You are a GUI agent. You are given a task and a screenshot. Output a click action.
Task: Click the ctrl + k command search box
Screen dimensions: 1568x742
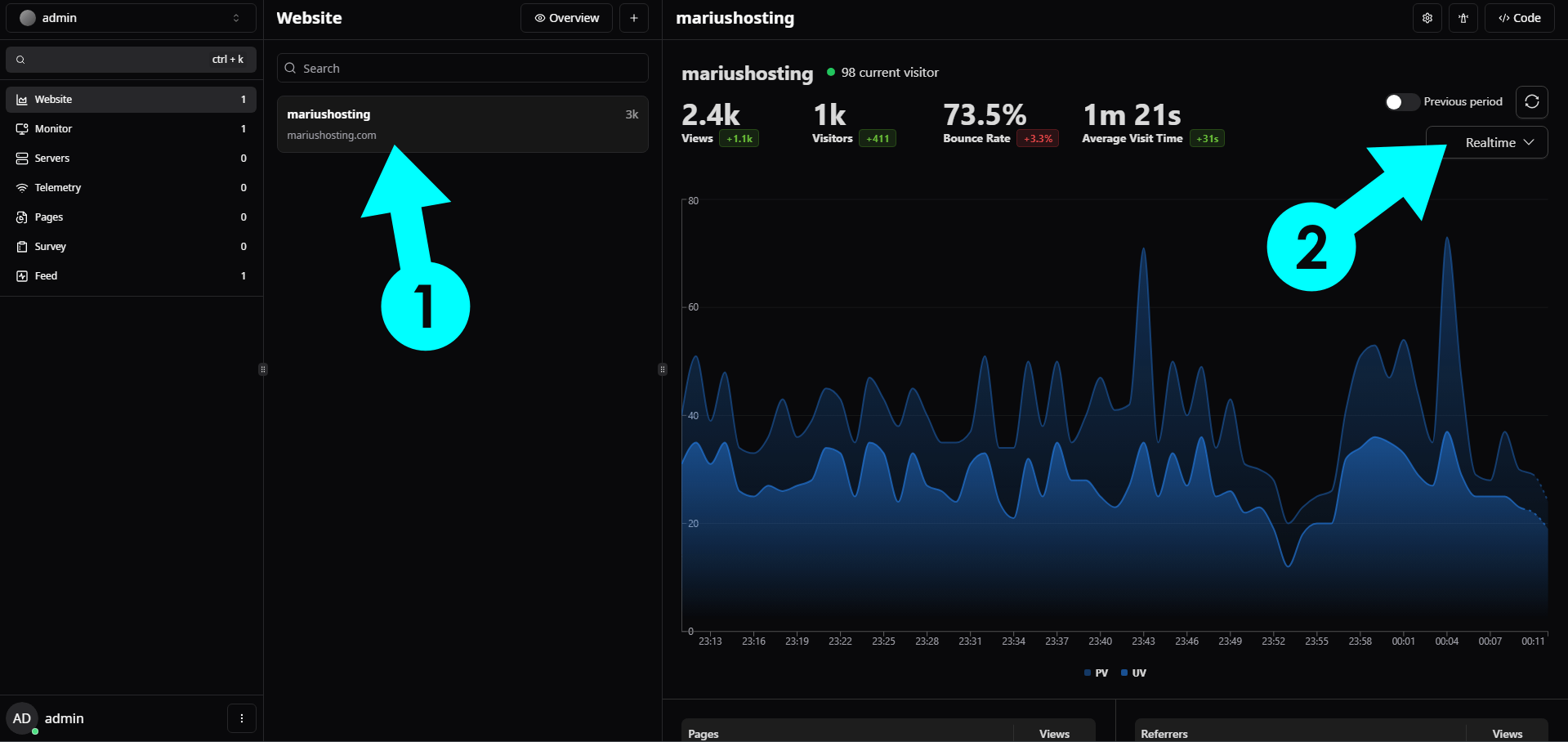pyautogui.click(x=131, y=60)
